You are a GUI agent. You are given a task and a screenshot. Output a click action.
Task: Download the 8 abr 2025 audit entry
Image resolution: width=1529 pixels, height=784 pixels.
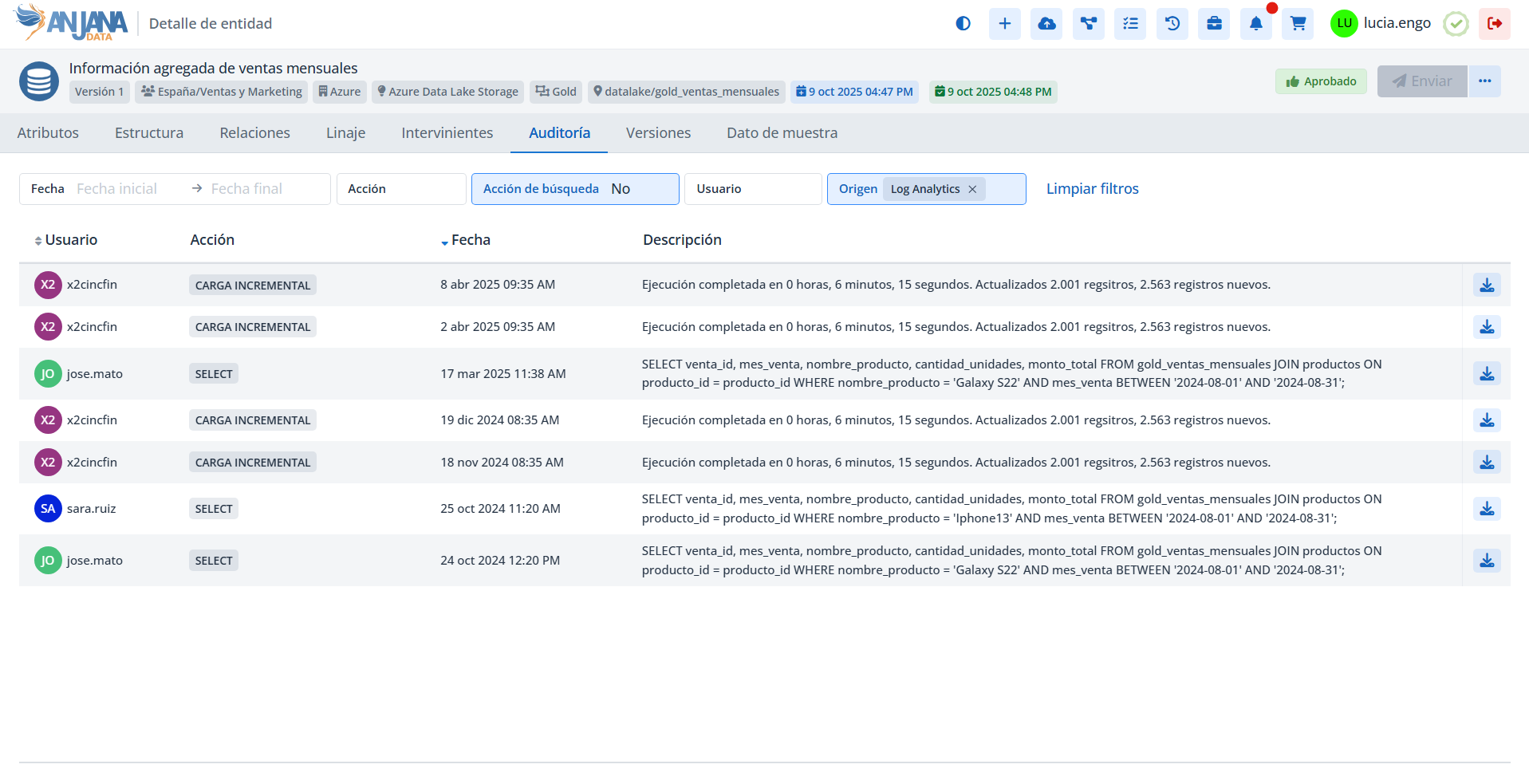click(1487, 285)
